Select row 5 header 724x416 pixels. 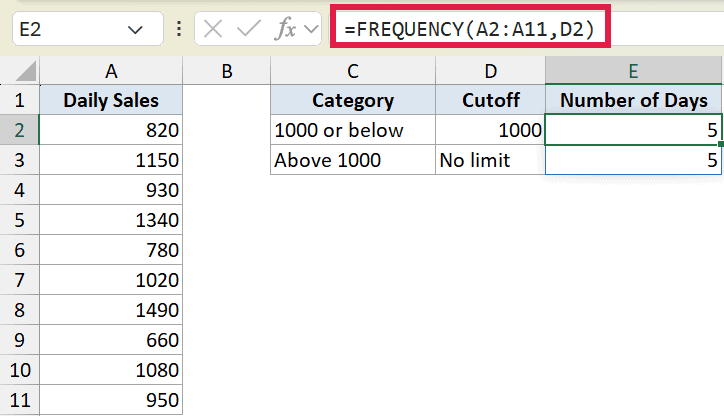[x=20, y=220]
